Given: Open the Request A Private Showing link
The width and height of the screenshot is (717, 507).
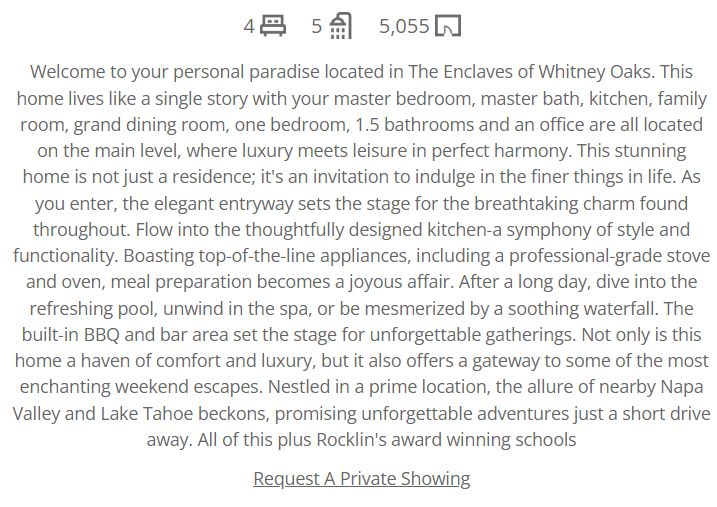Looking at the screenshot, I should click(362, 479).
